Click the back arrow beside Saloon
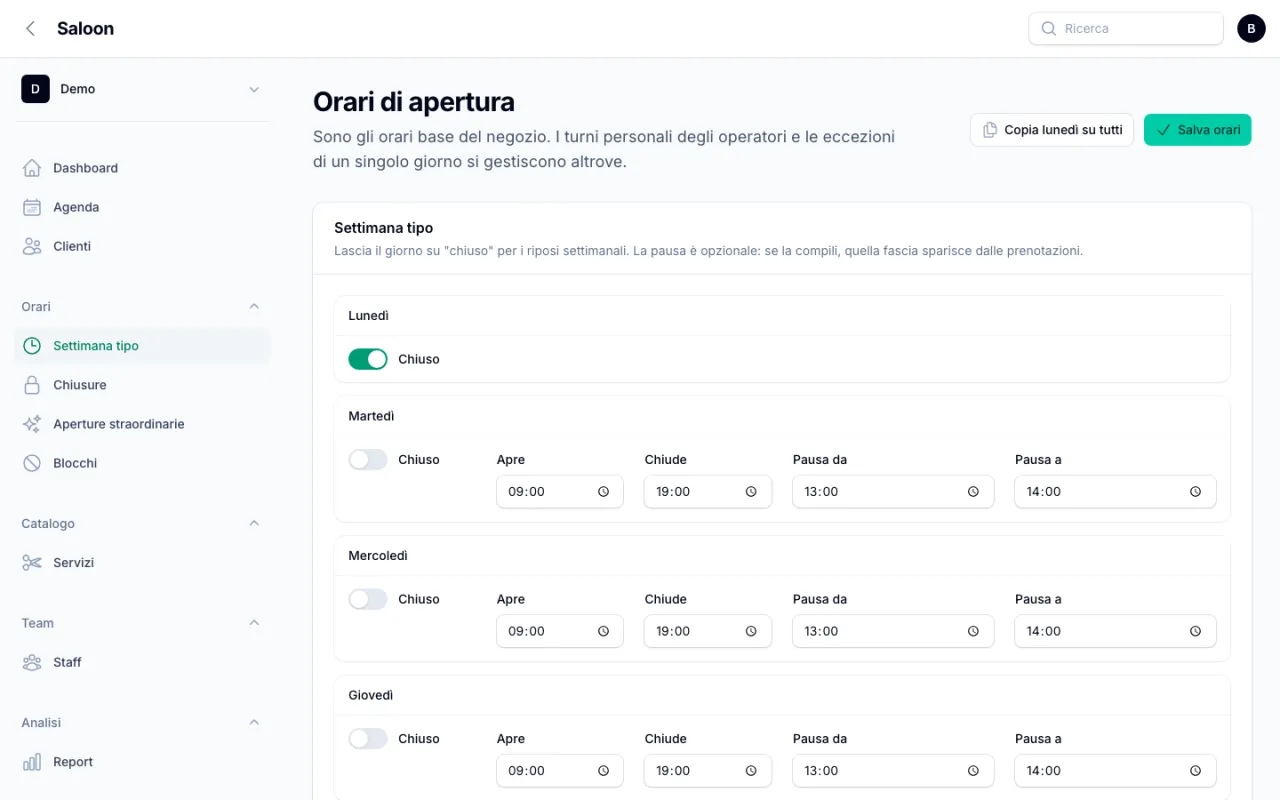Image resolution: width=1280 pixels, height=800 pixels. tap(31, 29)
